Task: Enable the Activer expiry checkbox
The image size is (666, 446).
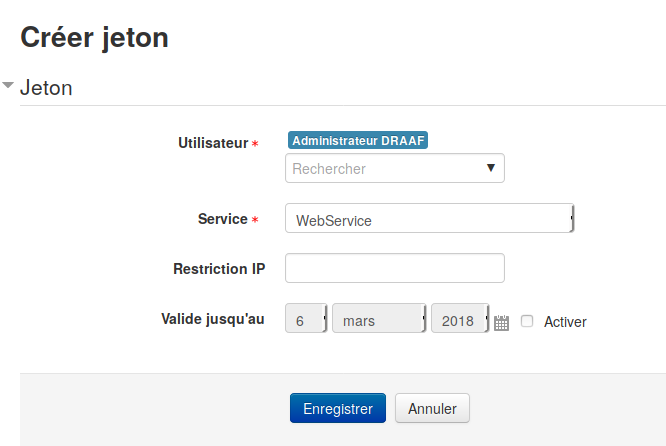Action: click(x=527, y=321)
